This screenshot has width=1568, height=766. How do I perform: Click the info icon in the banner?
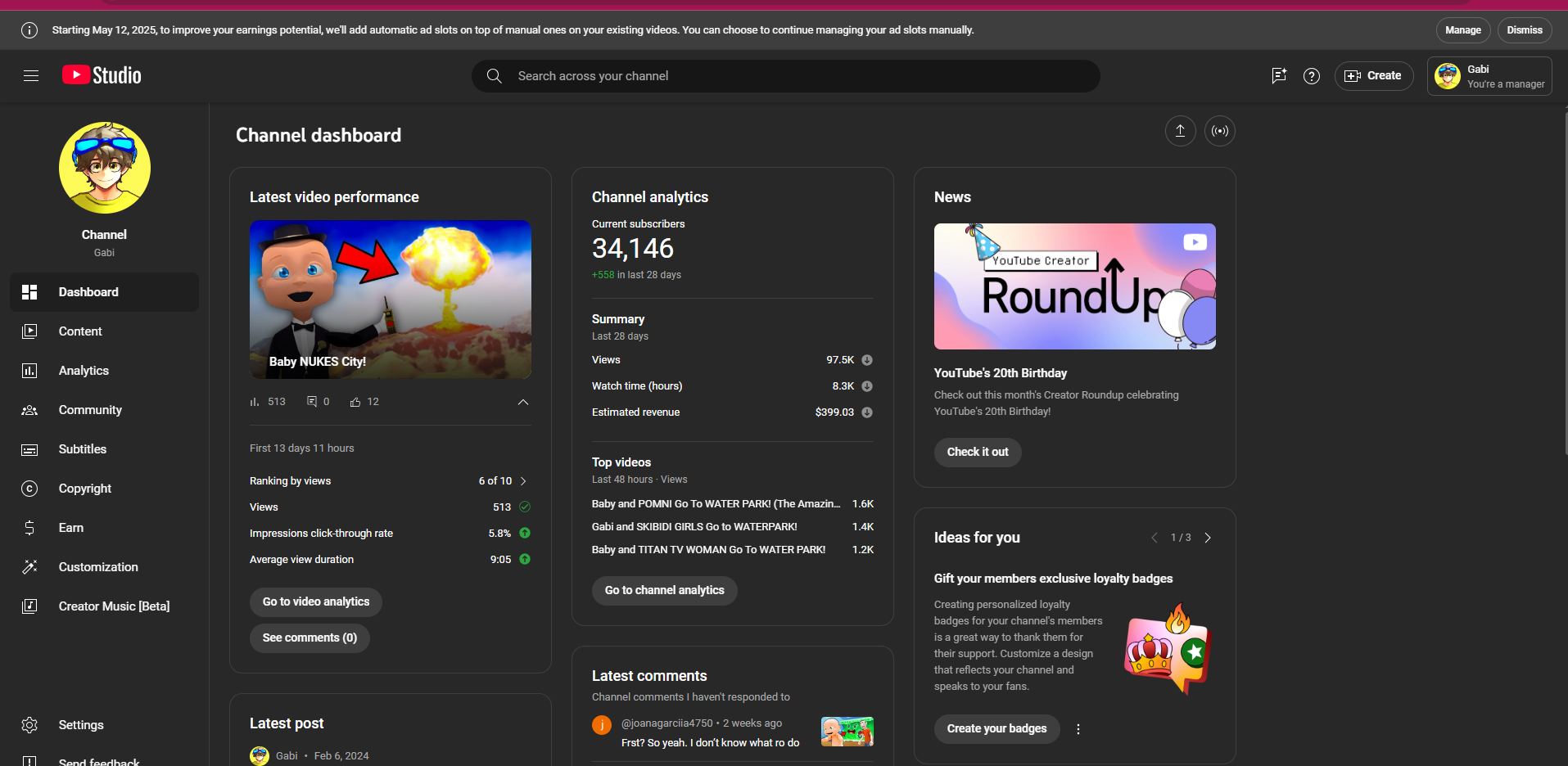click(x=29, y=30)
